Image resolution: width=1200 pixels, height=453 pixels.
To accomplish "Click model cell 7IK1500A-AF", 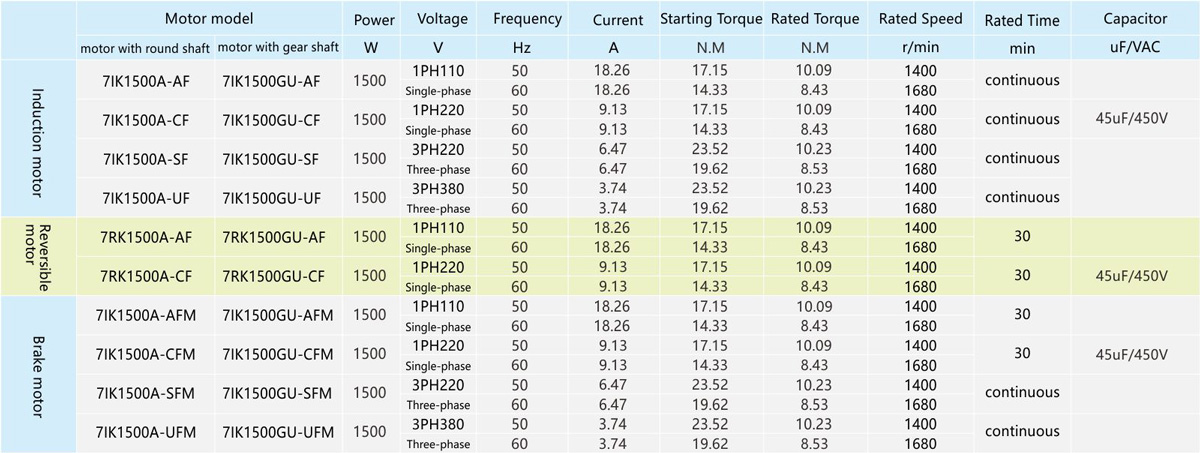I will 147,80.
